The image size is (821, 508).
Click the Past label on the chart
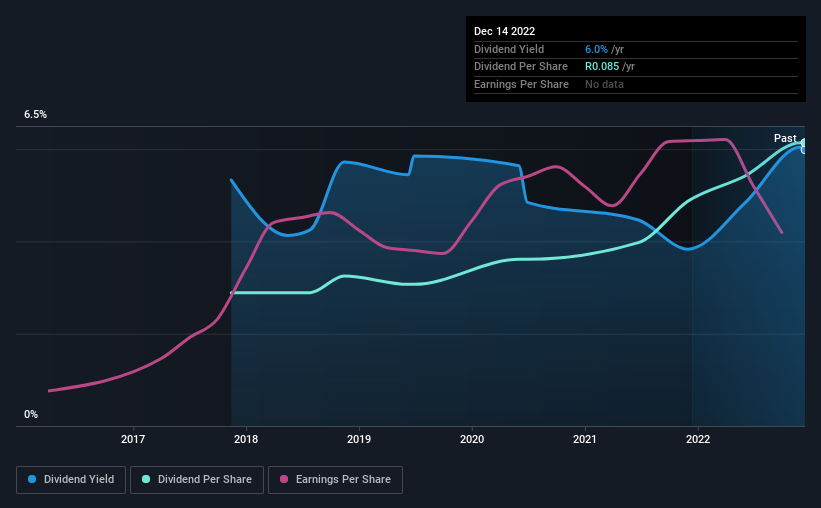pos(785,138)
